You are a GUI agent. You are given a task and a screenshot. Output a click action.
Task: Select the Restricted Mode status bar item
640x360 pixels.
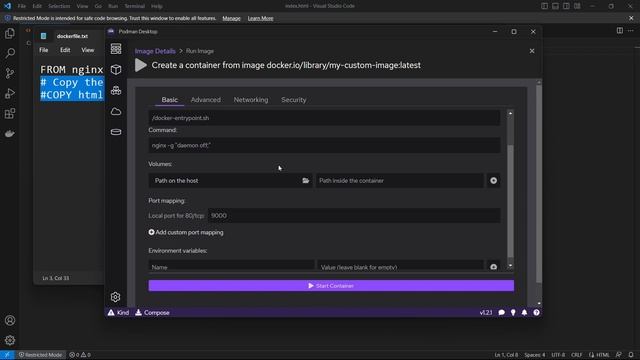coord(40,355)
